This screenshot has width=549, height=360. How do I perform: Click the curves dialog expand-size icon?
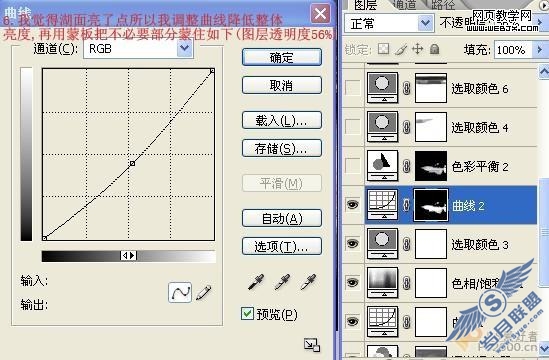coord(312,345)
